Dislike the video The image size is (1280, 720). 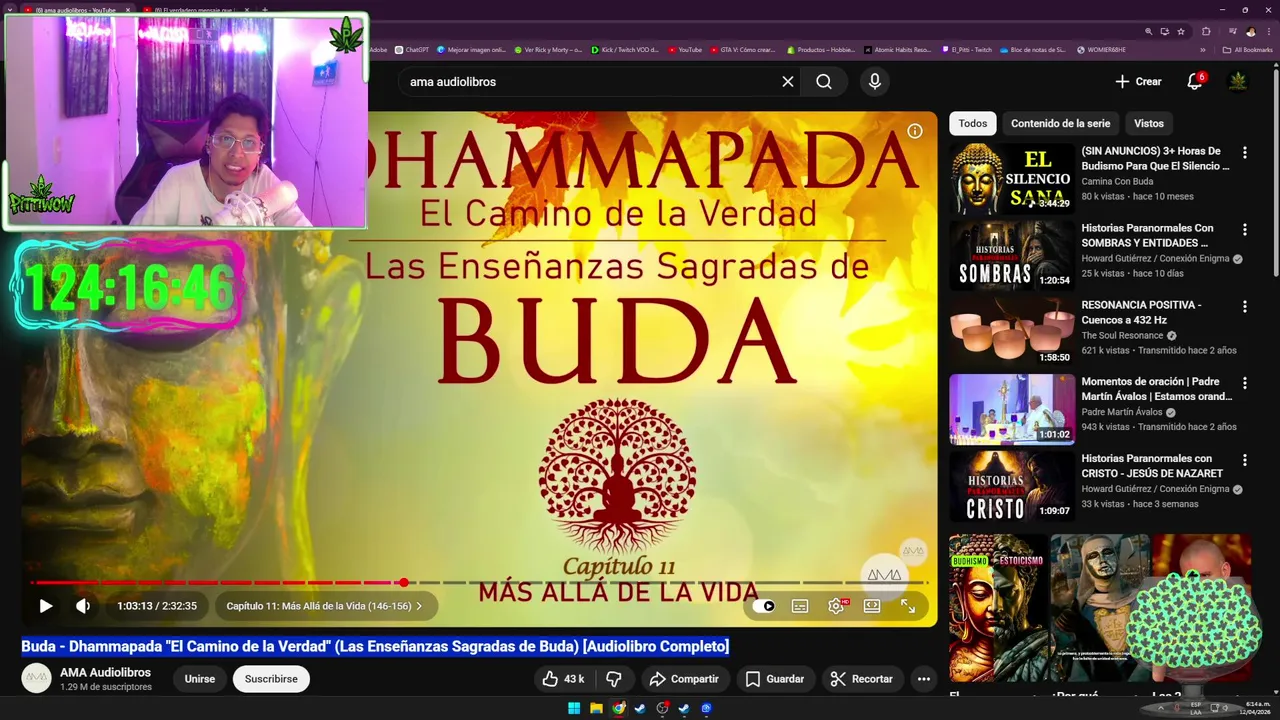pyautogui.click(x=614, y=679)
